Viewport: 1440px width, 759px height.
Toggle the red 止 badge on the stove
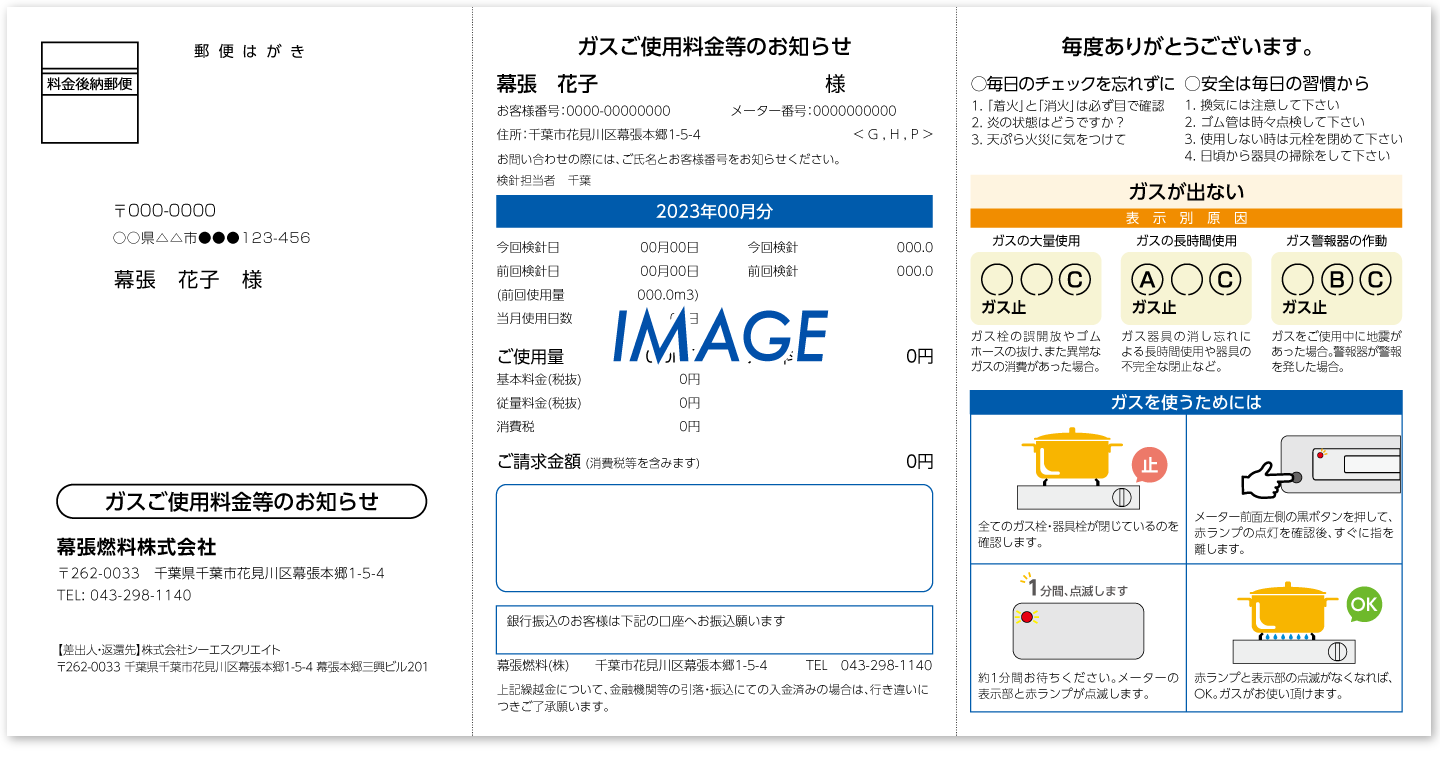point(1151,462)
